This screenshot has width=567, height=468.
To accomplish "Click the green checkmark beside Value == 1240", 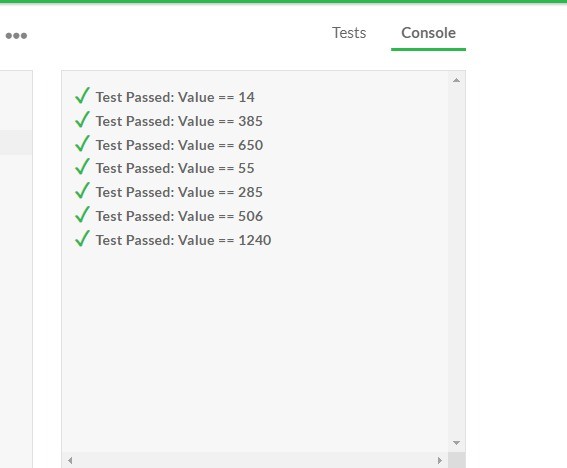I will tap(82, 239).
